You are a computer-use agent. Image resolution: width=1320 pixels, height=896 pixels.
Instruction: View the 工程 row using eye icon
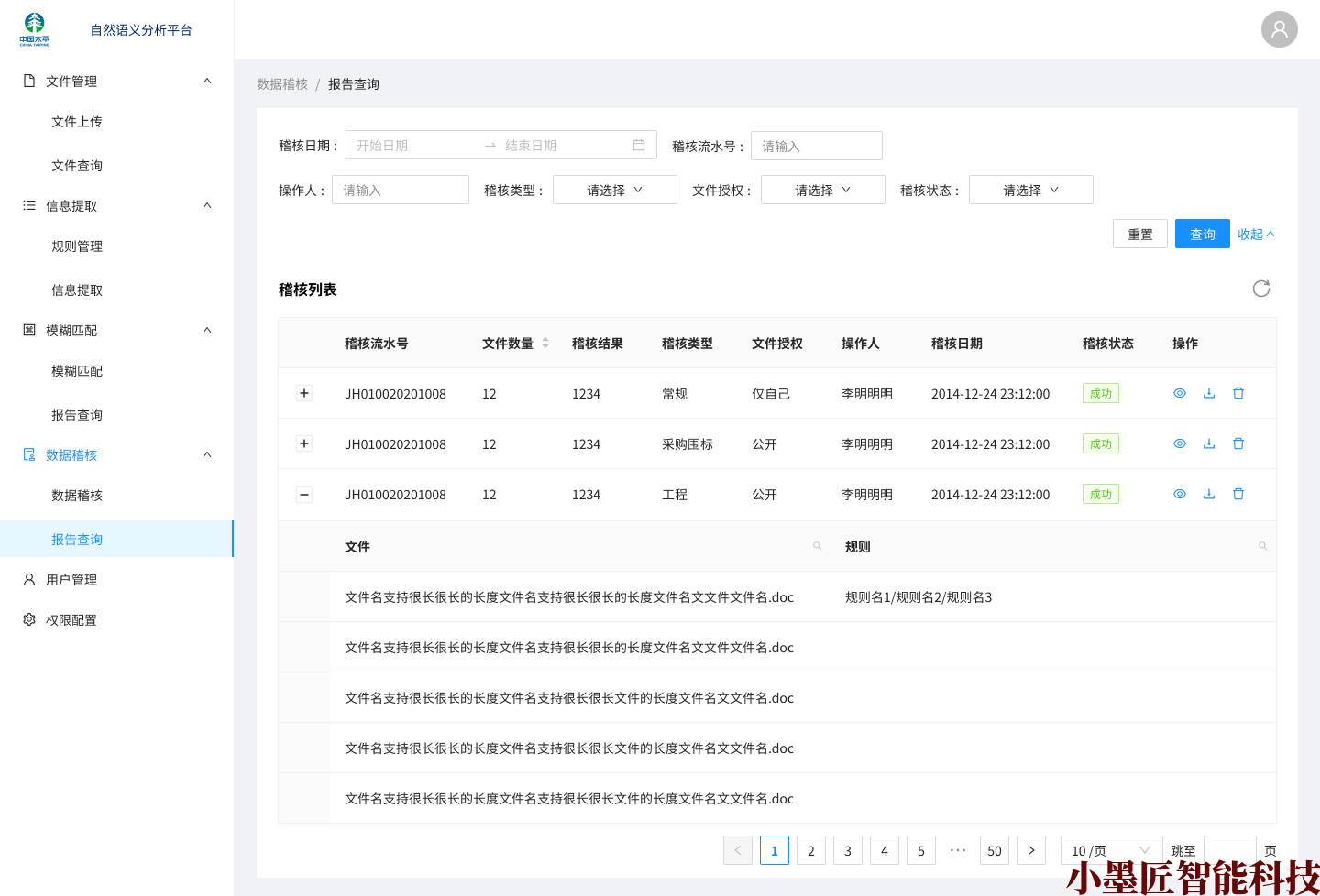[x=1180, y=494]
